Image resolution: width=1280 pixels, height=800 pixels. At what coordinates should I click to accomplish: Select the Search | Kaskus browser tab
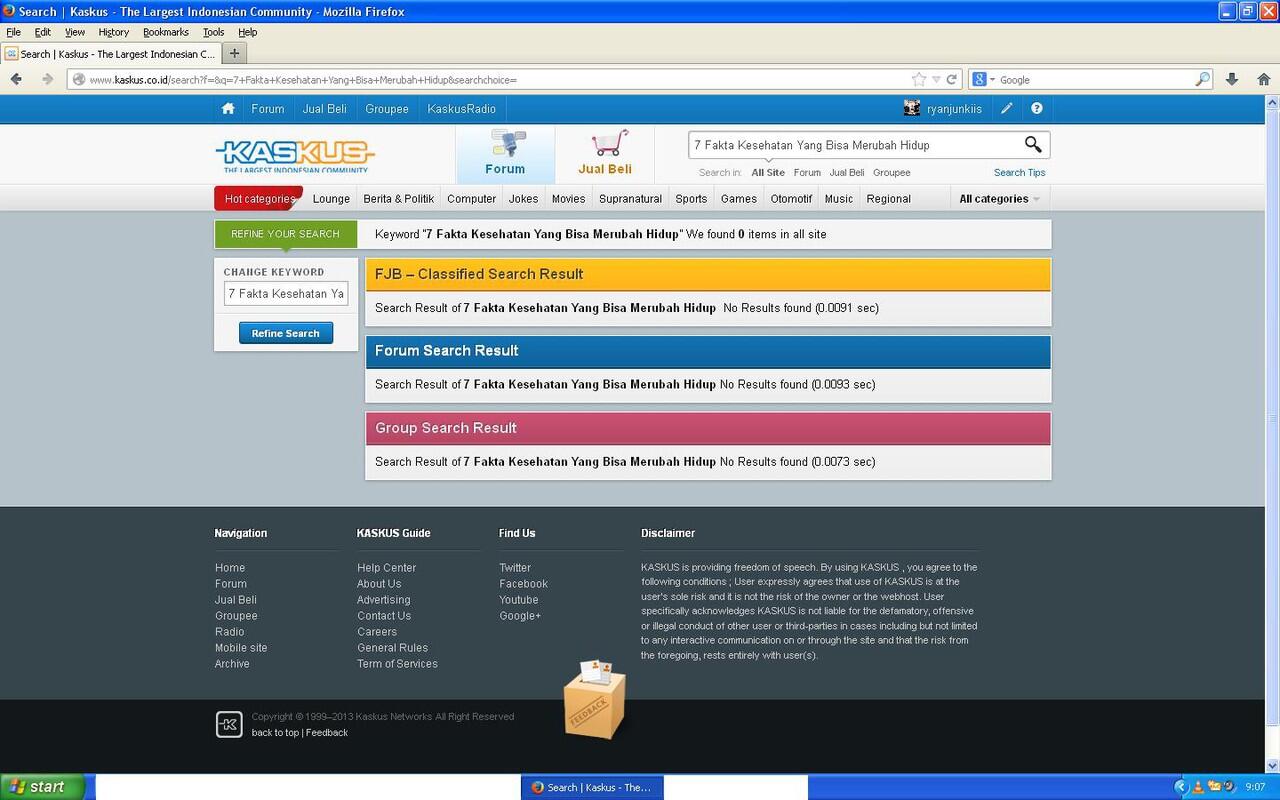(x=110, y=54)
